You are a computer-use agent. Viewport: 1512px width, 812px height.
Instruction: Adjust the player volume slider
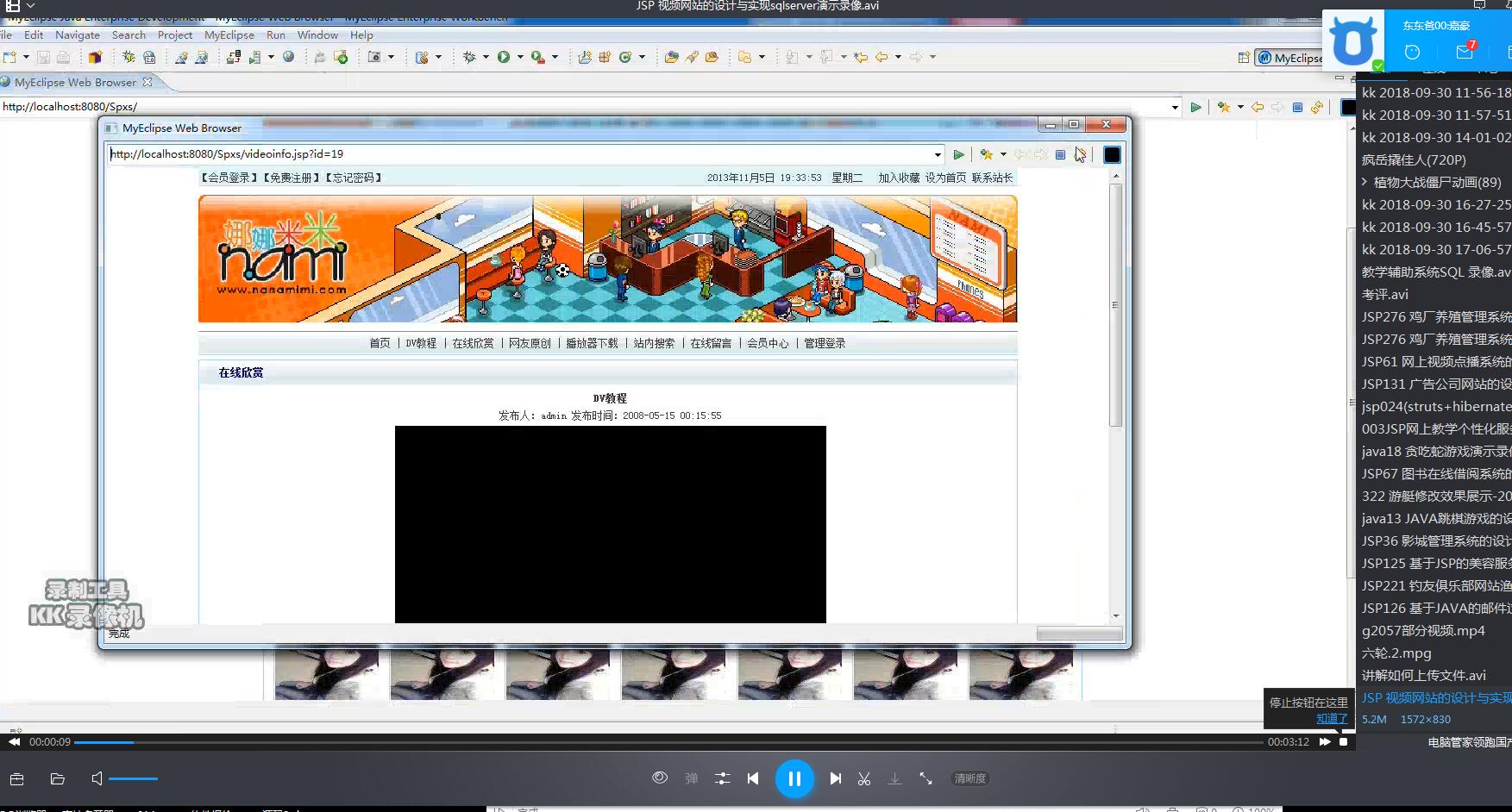(x=133, y=778)
